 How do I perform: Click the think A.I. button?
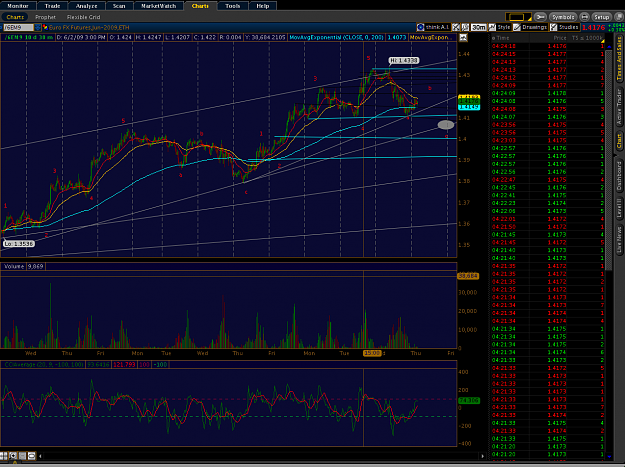pos(433,27)
